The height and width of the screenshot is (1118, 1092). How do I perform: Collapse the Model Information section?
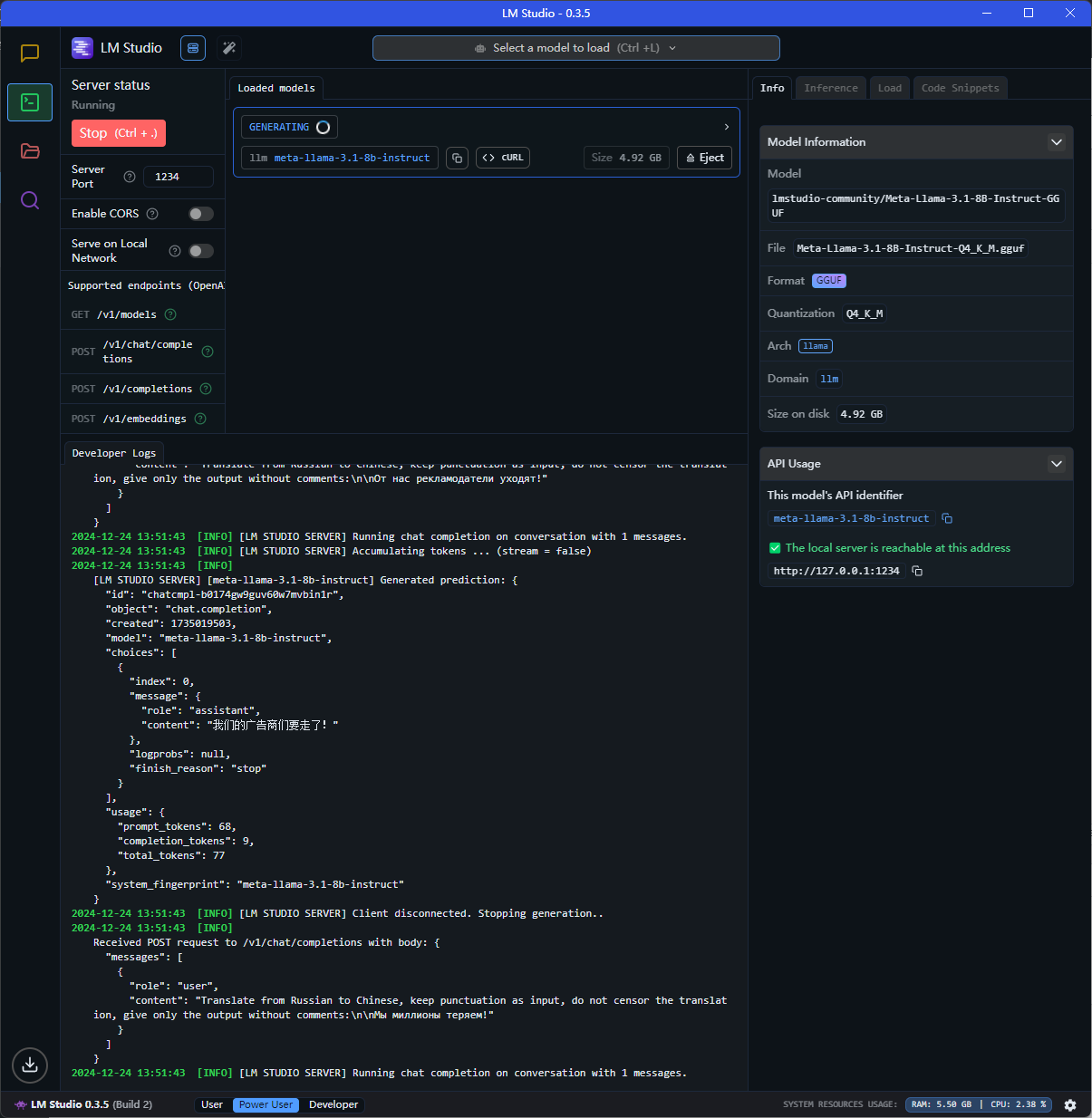[x=1056, y=142]
